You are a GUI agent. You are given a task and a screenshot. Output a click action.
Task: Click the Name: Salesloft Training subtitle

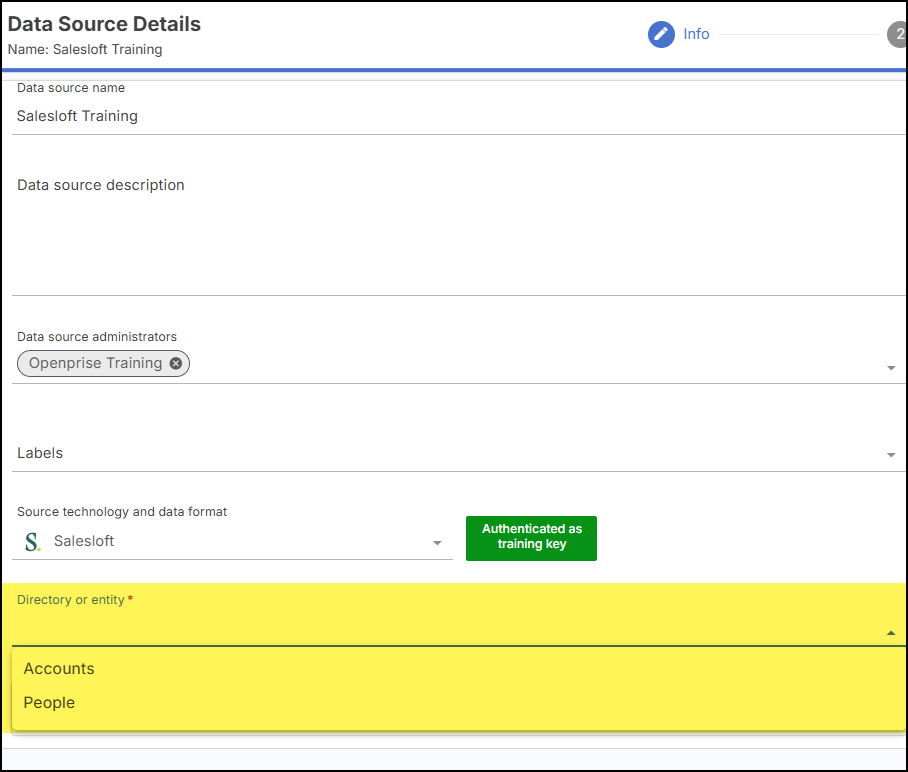(85, 49)
